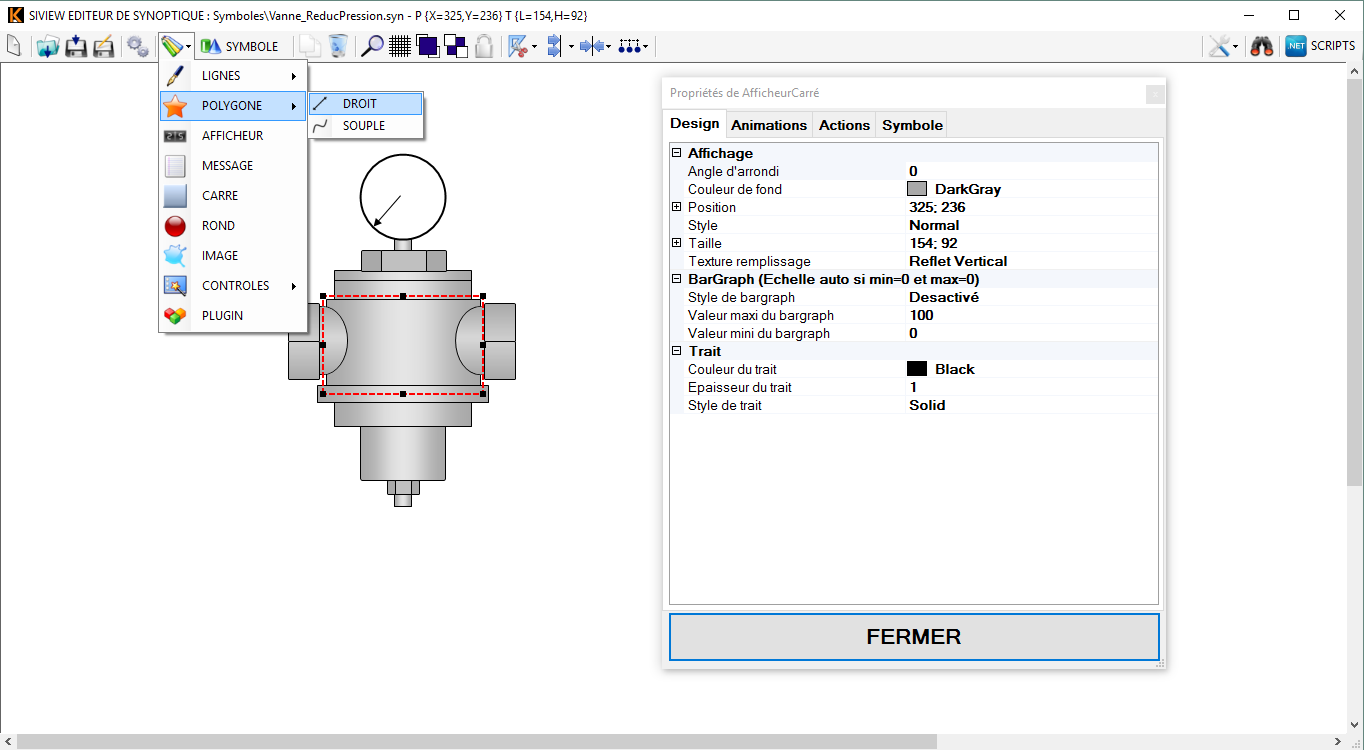The image size is (1364, 750).
Task: Click the wrench and screwdriver tools icon
Action: tap(1219, 46)
